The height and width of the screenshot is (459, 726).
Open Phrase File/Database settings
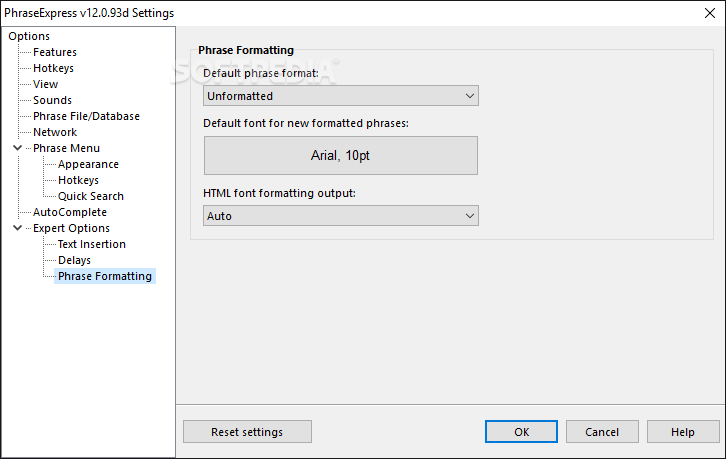pyautogui.click(x=86, y=116)
